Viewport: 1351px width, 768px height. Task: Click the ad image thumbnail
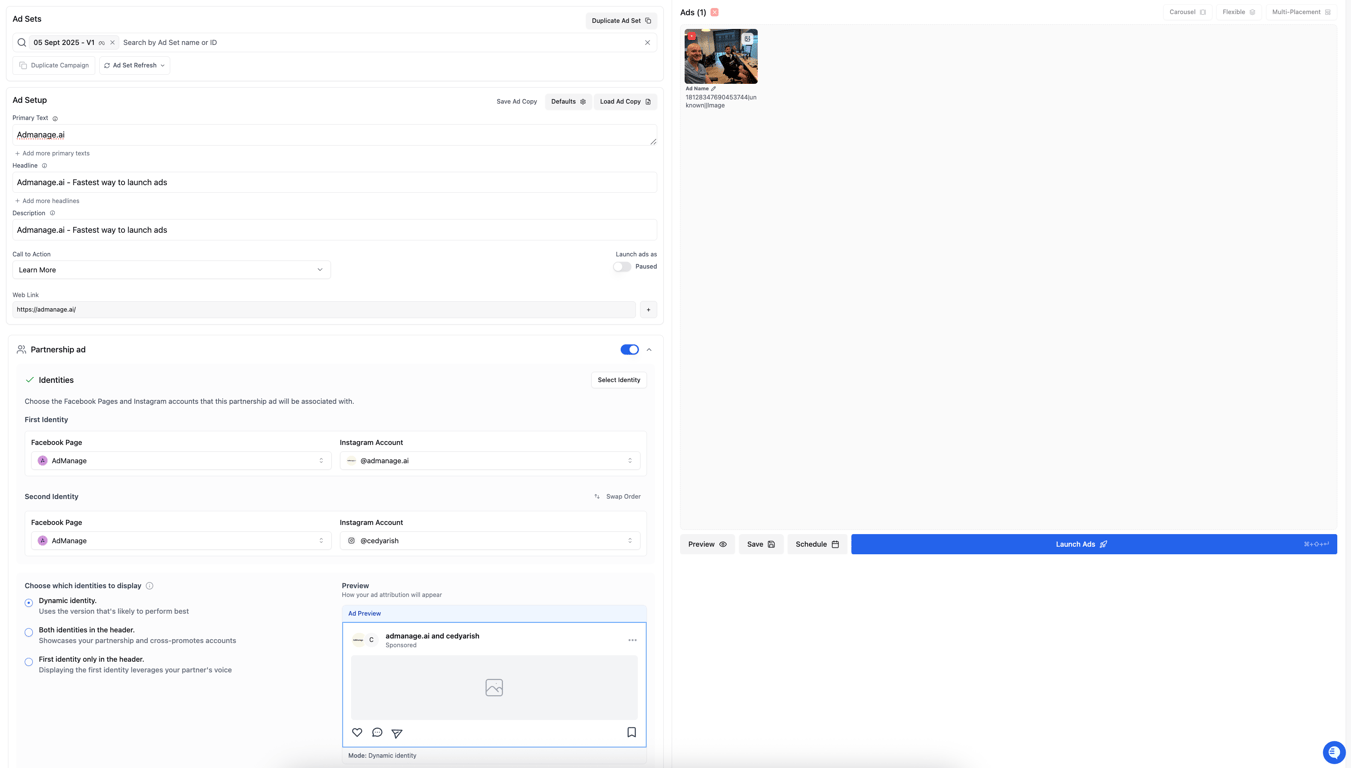pyautogui.click(x=721, y=57)
